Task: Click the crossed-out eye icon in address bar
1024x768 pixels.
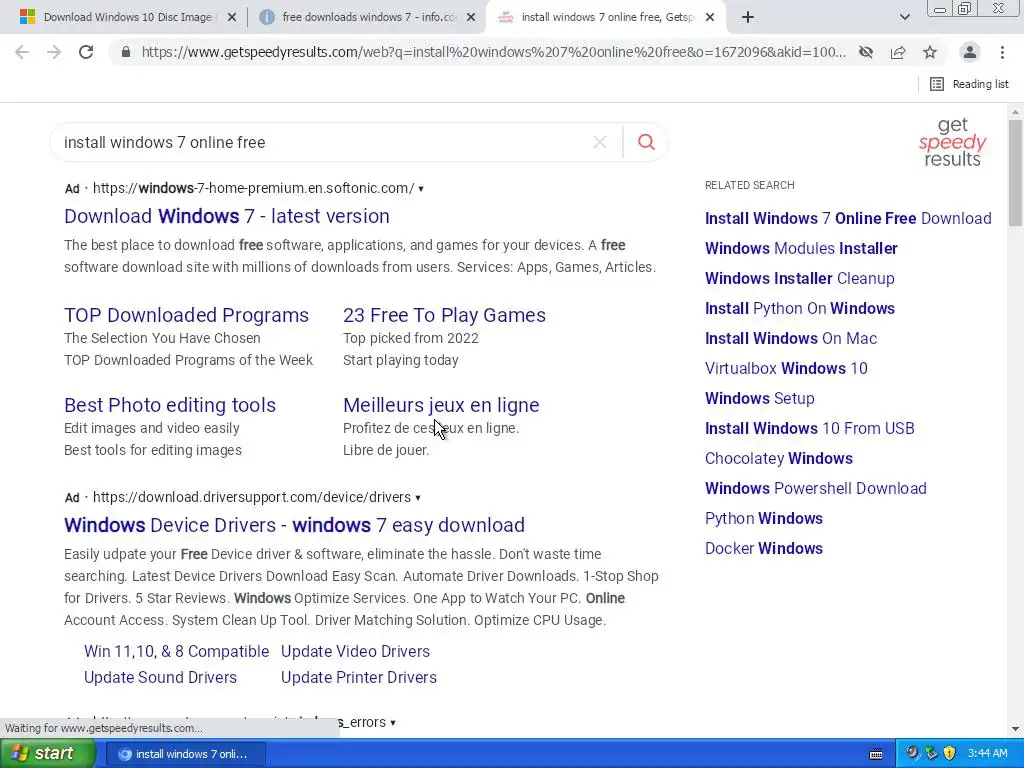Action: pos(866,52)
